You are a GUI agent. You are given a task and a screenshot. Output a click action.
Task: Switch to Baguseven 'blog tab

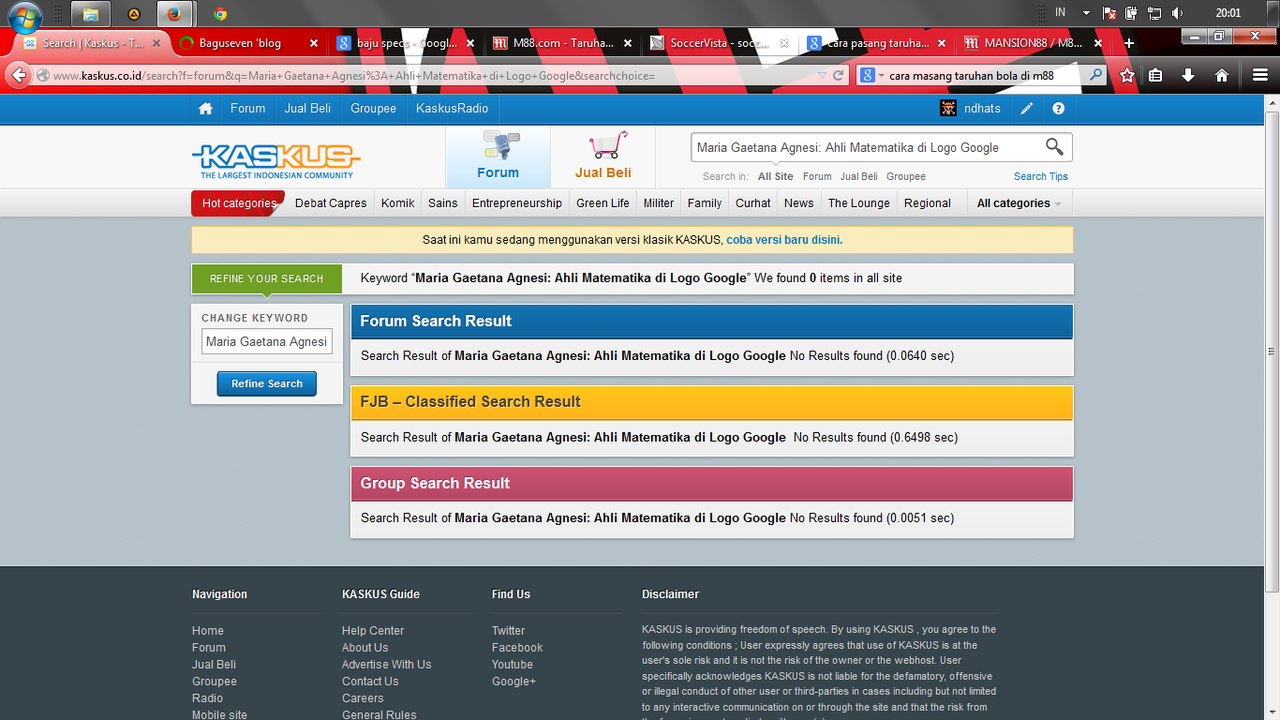(x=248, y=43)
